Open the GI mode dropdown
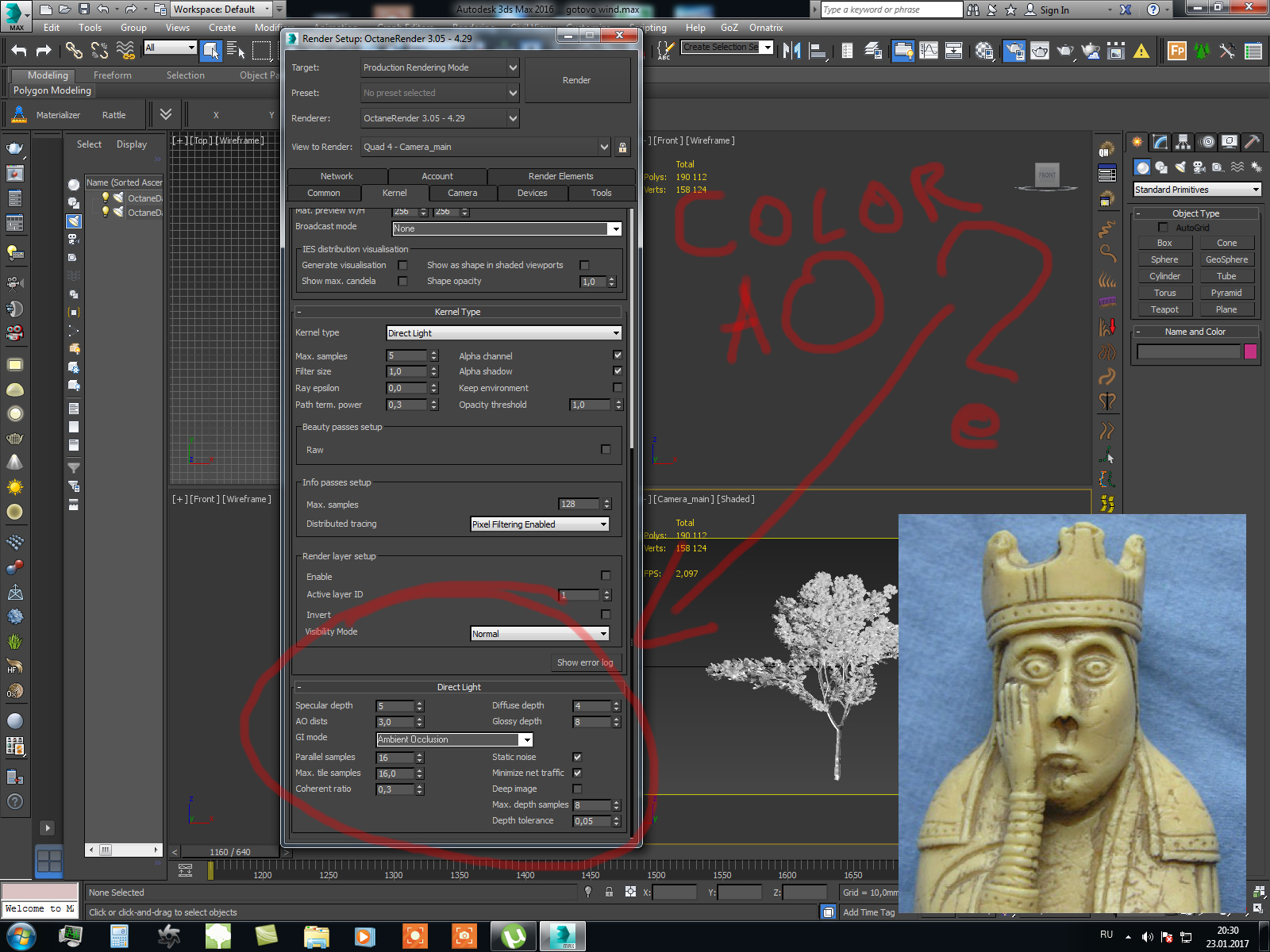1270x952 pixels. (454, 739)
